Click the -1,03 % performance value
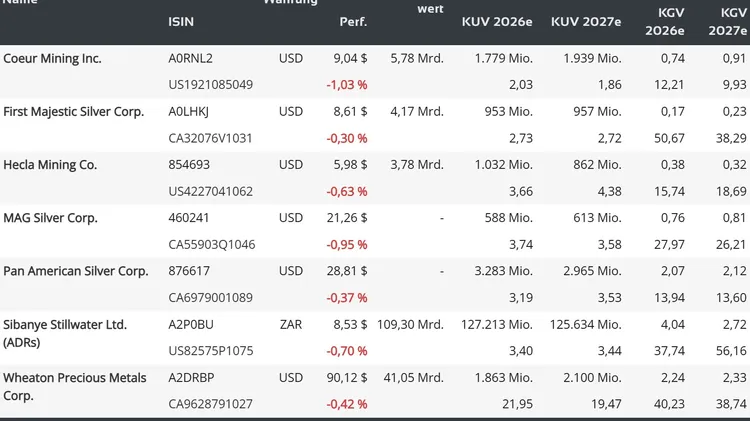The height and width of the screenshot is (421, 750). coord(347,85)
